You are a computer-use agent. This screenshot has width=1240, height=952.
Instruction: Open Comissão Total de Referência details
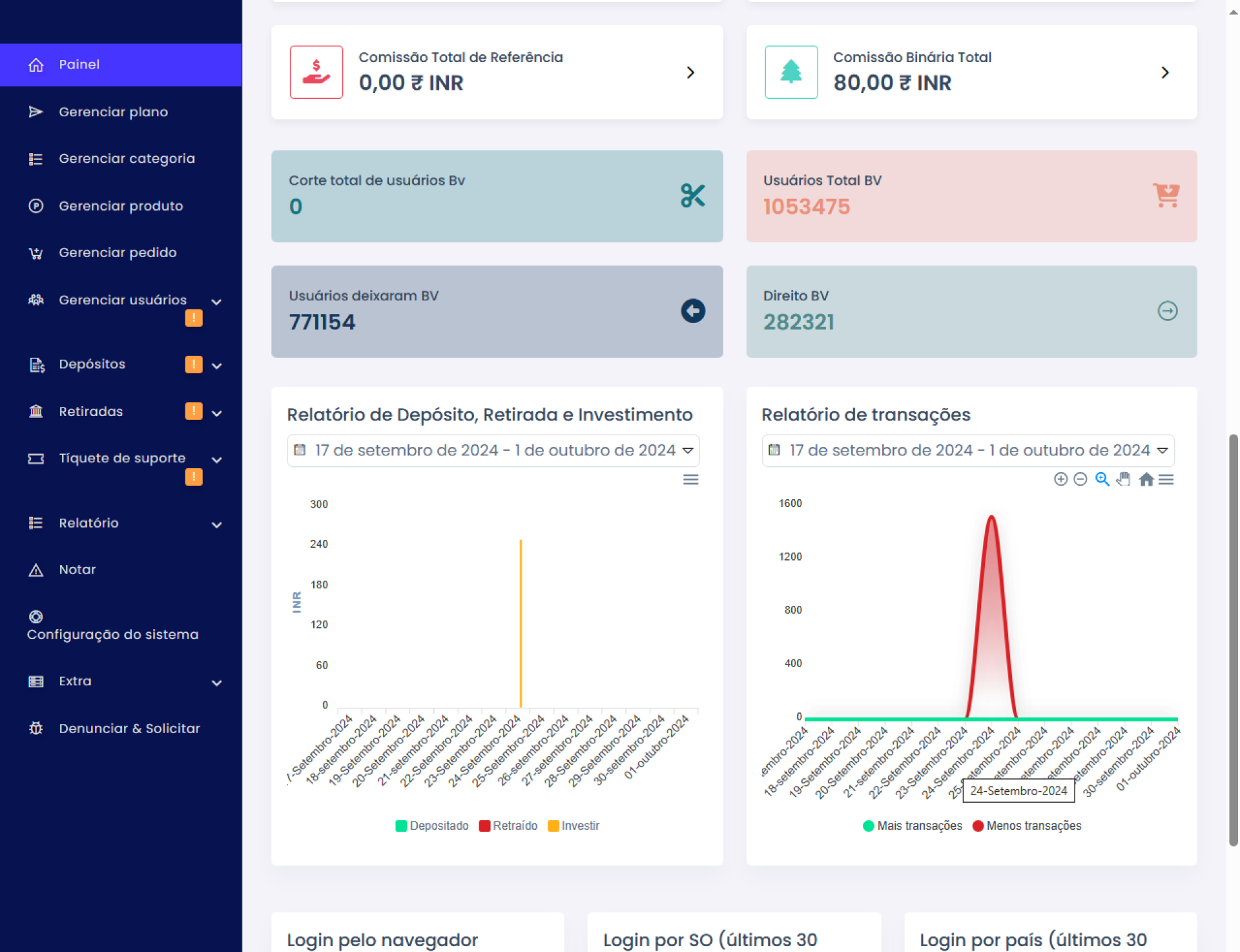coord(690,72)
